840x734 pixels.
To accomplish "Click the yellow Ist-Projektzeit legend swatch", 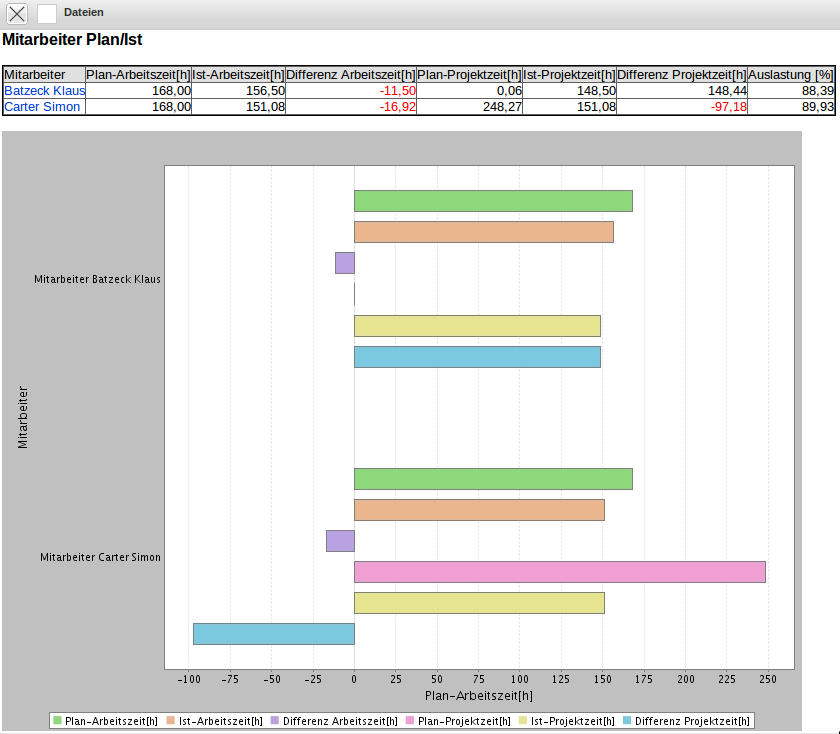I will [523, 720].
